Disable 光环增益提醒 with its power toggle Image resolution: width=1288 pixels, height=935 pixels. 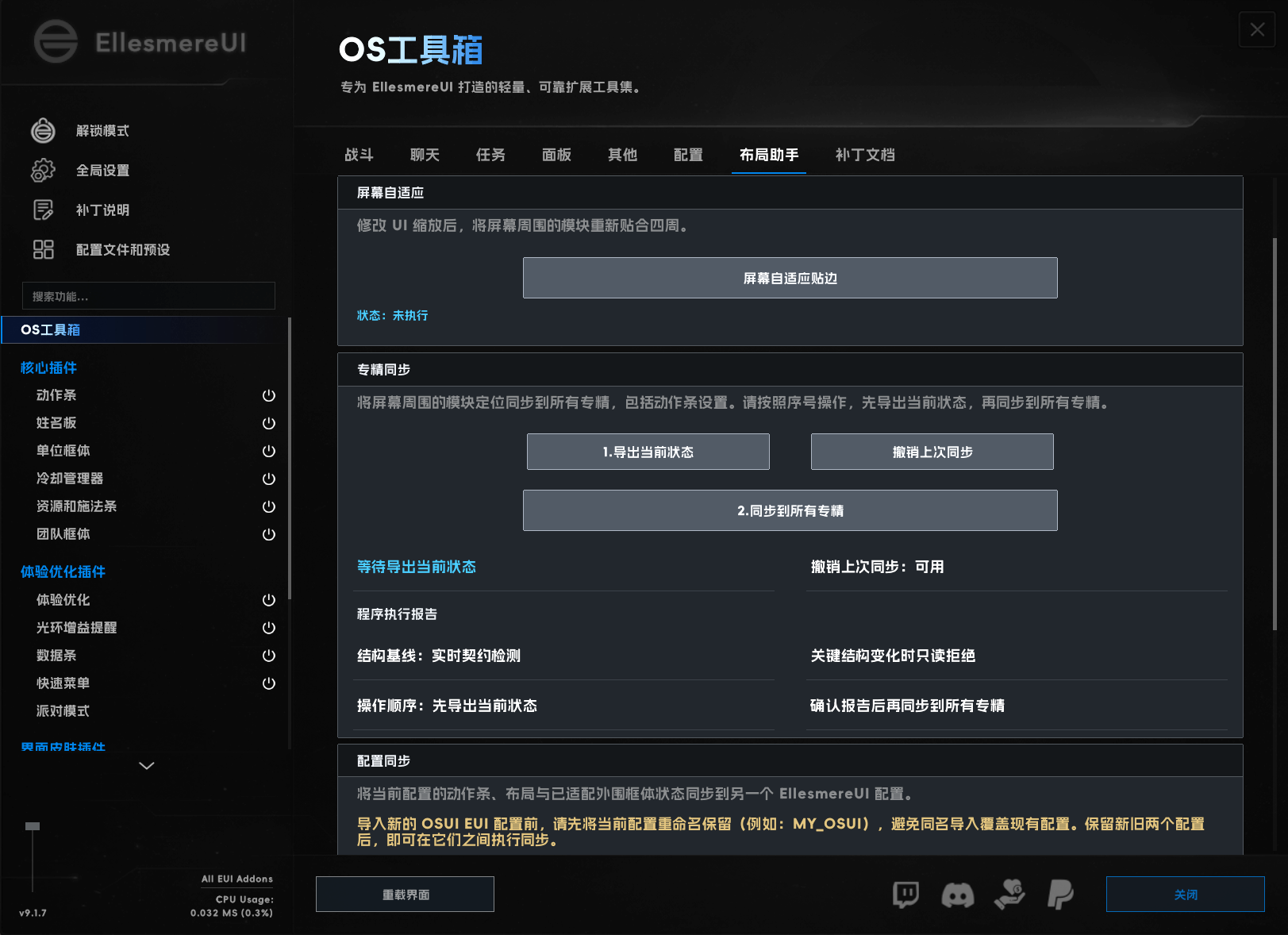coord(269,628)
